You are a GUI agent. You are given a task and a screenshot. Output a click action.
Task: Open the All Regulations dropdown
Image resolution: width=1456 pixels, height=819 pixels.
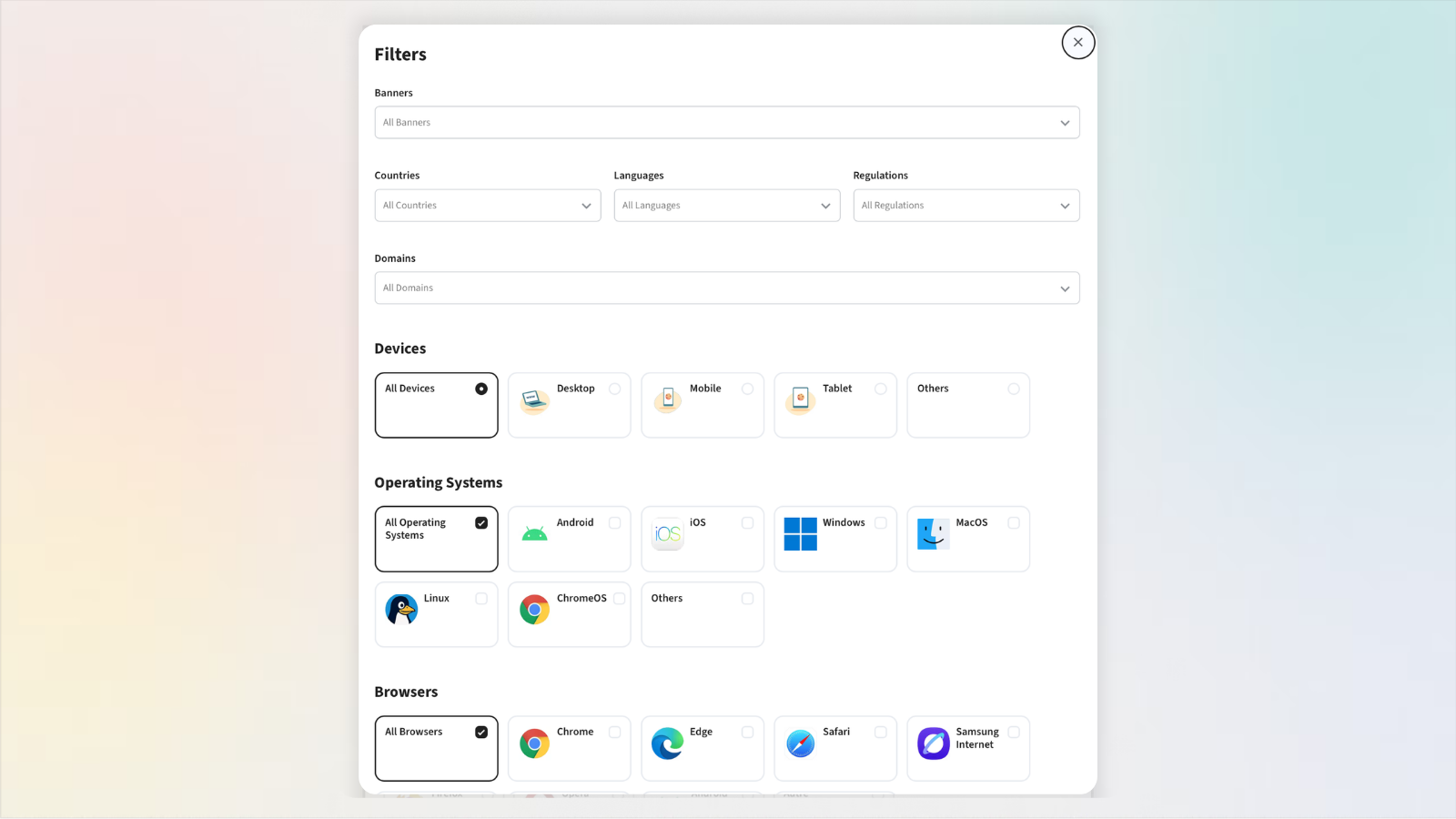(x=966, y=206)
